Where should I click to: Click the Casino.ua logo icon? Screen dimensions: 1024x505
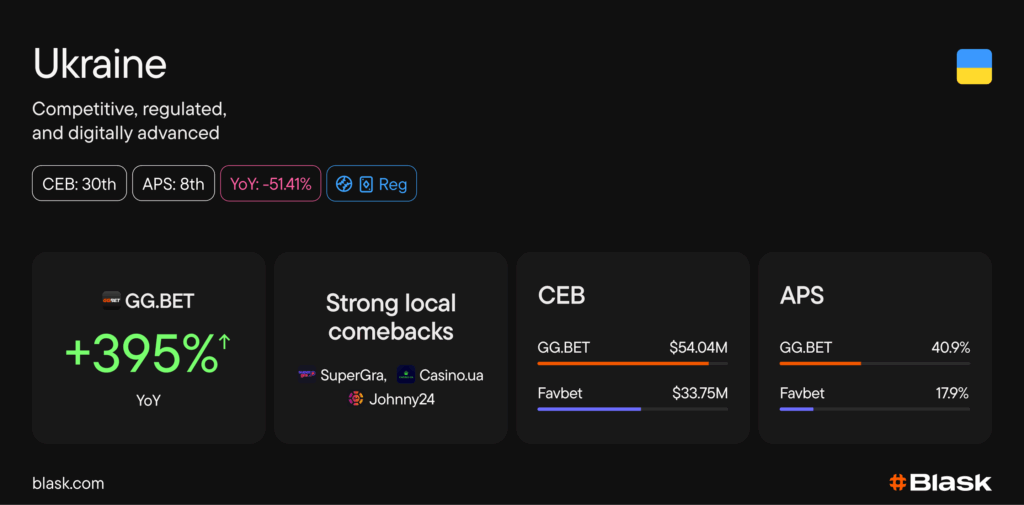click(x=406, y=375)
